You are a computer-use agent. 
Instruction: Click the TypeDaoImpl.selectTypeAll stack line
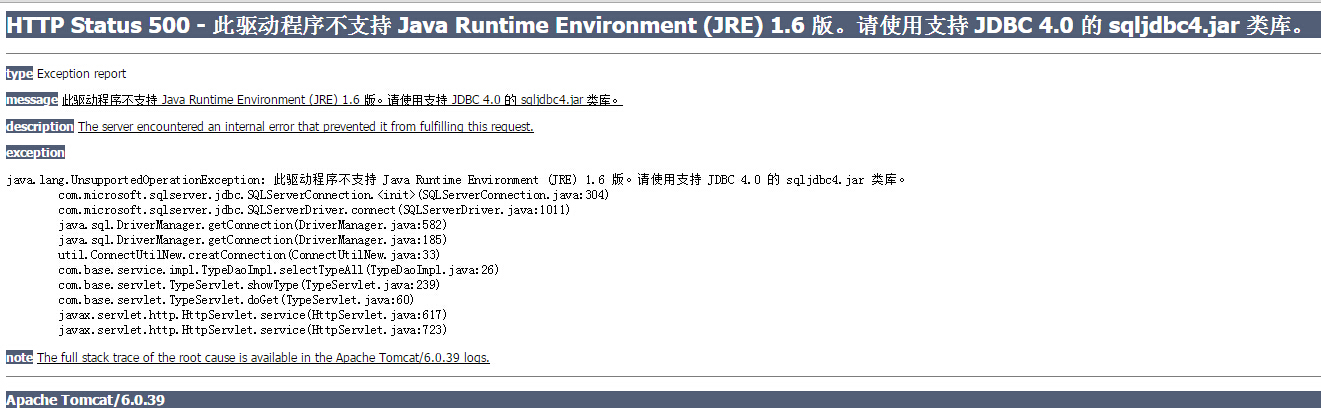coord(278,270)
